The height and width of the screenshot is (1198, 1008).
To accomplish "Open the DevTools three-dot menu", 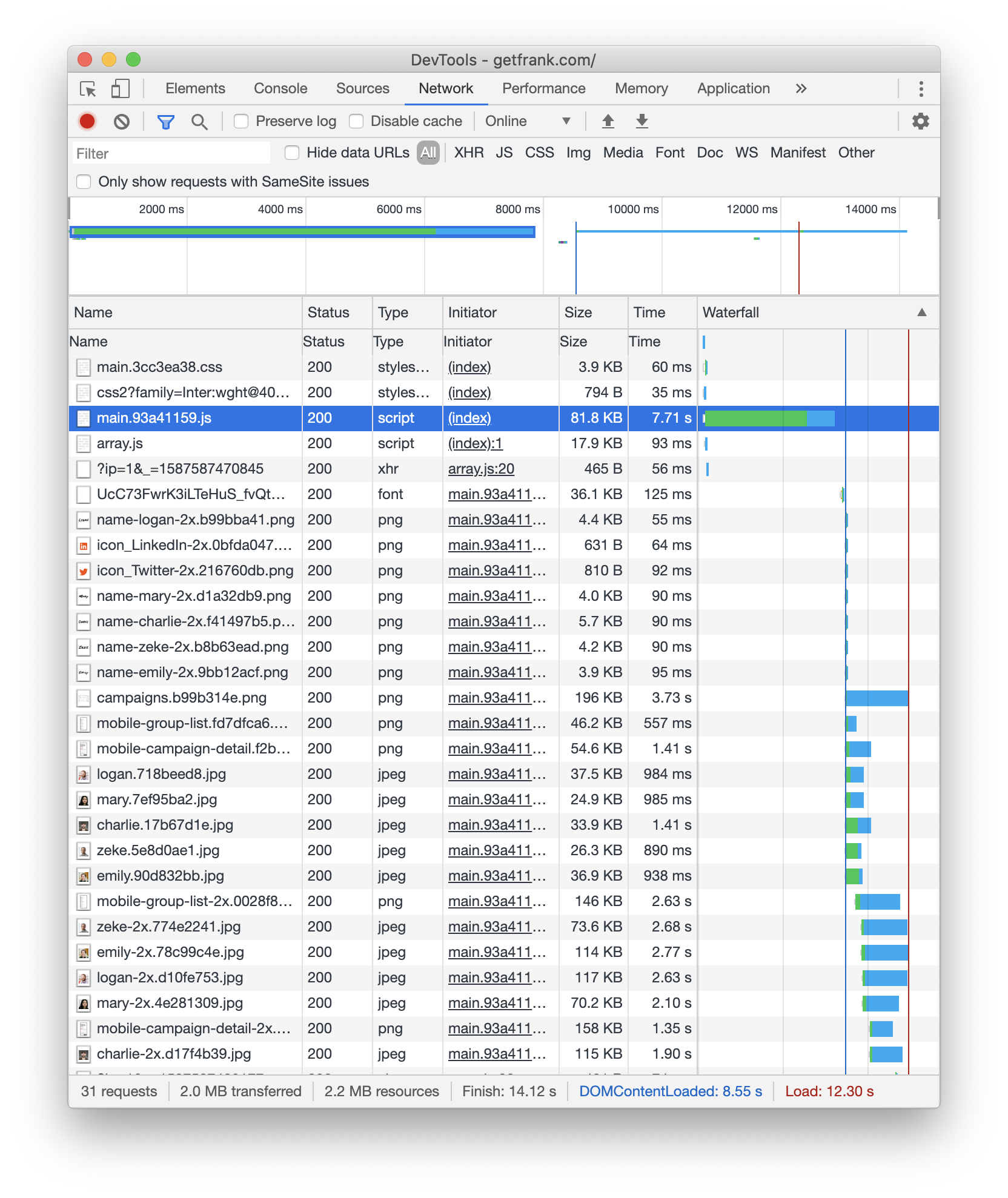I will [x=921, y=89].
